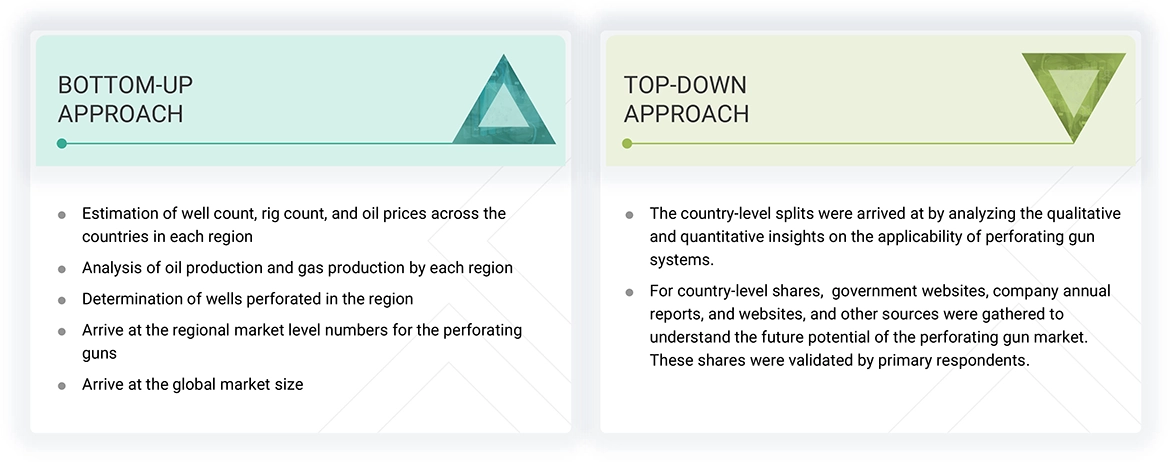Click 'Analysis of oil production and gas production' text

click(x=297, y=268)
